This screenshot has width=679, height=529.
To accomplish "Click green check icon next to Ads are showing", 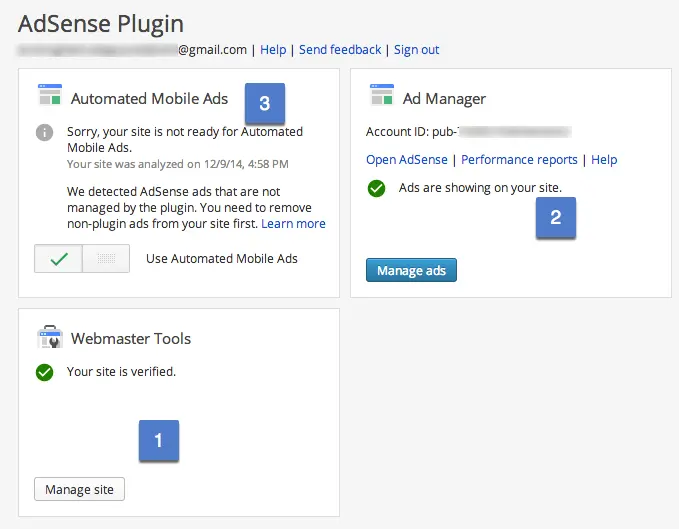I will click(376, 188).
